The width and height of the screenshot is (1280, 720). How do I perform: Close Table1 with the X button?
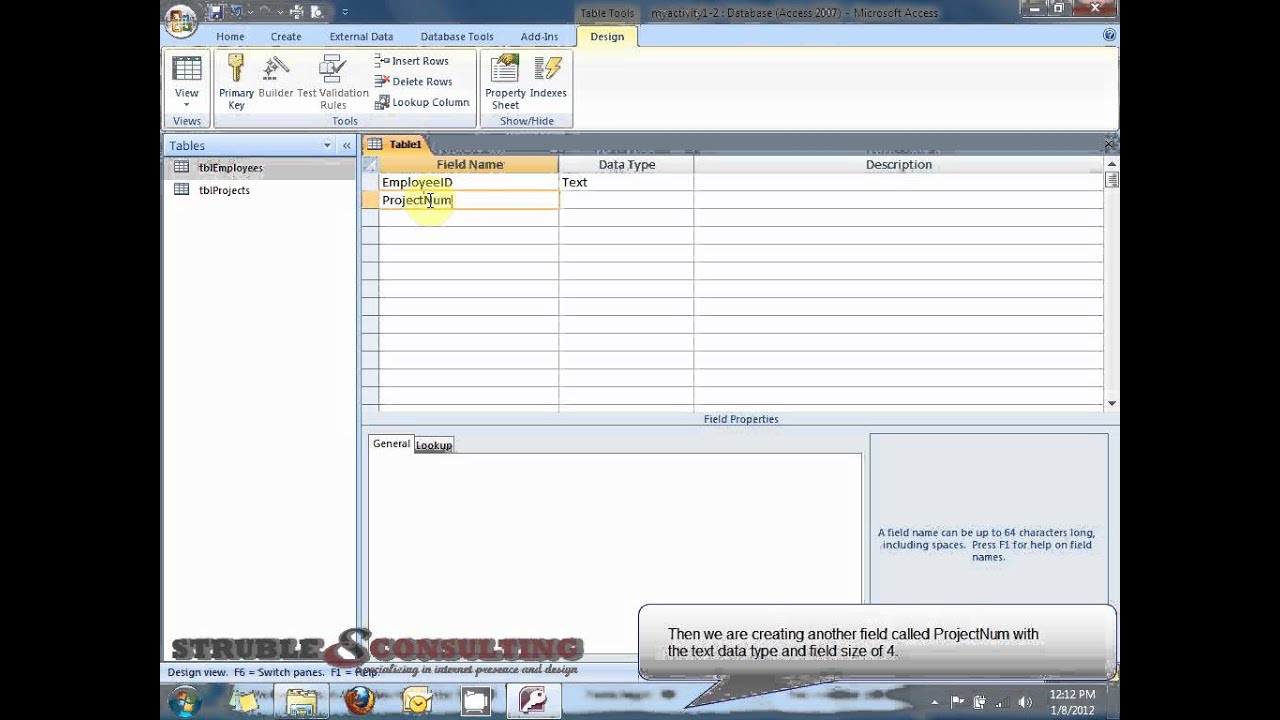tap(1109, 145)
